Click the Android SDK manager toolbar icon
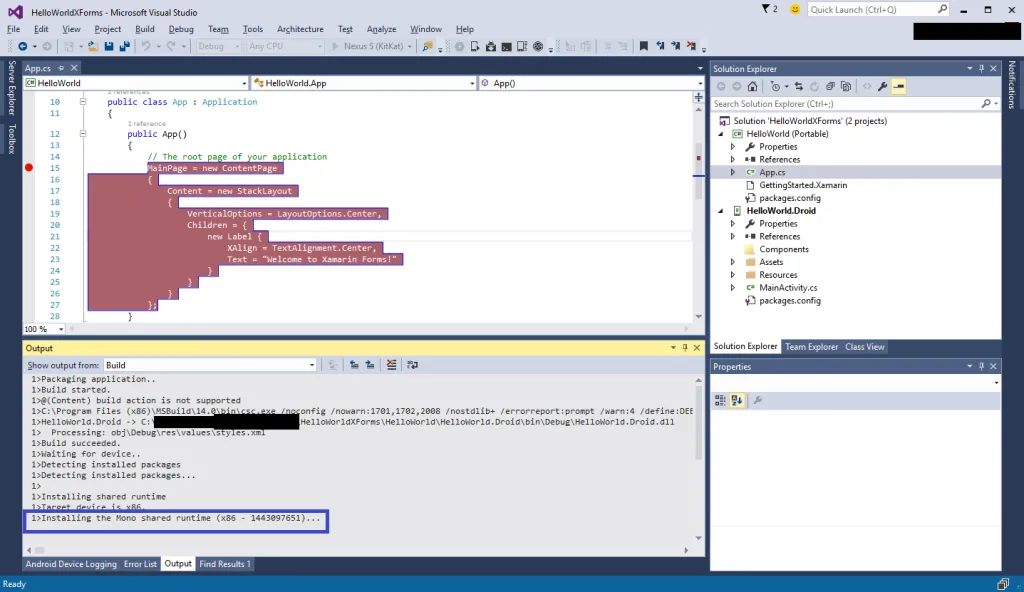This screenshot has height=592, width=1024. coord(490,46)
